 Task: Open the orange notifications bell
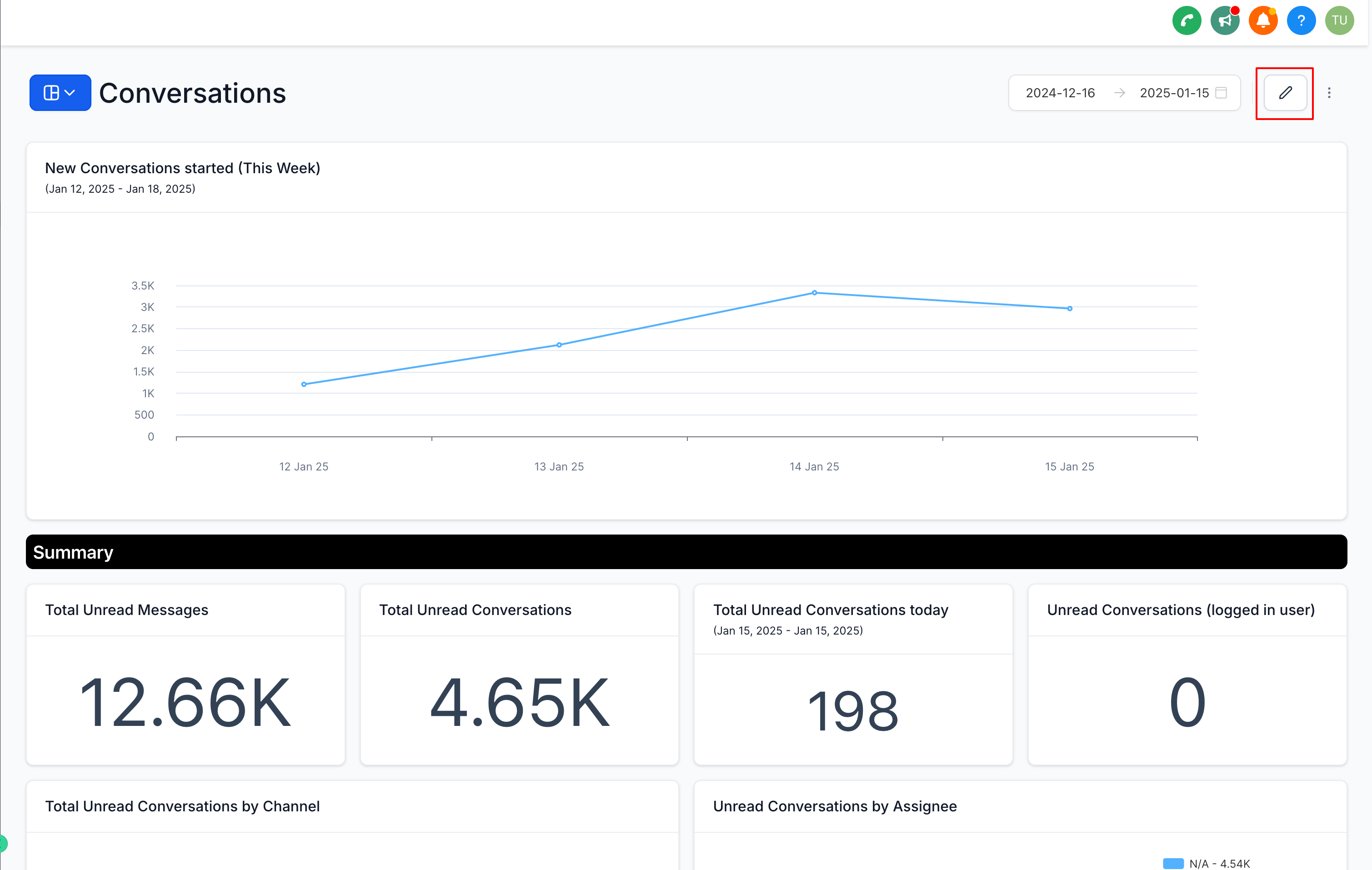(1262, 21)
